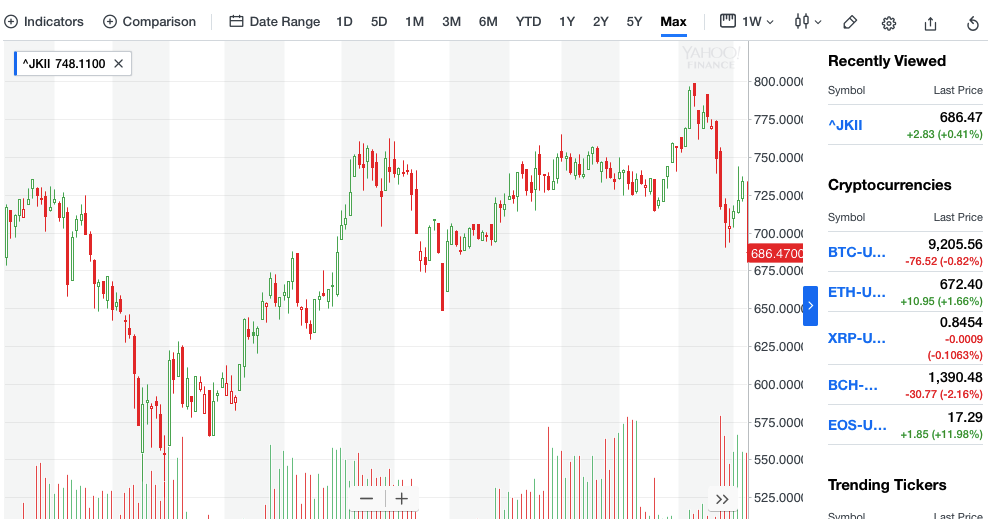Click the 525.000 price axis label
The width and height of the screenshot is (988, 519).
click(x=778, y=498)
